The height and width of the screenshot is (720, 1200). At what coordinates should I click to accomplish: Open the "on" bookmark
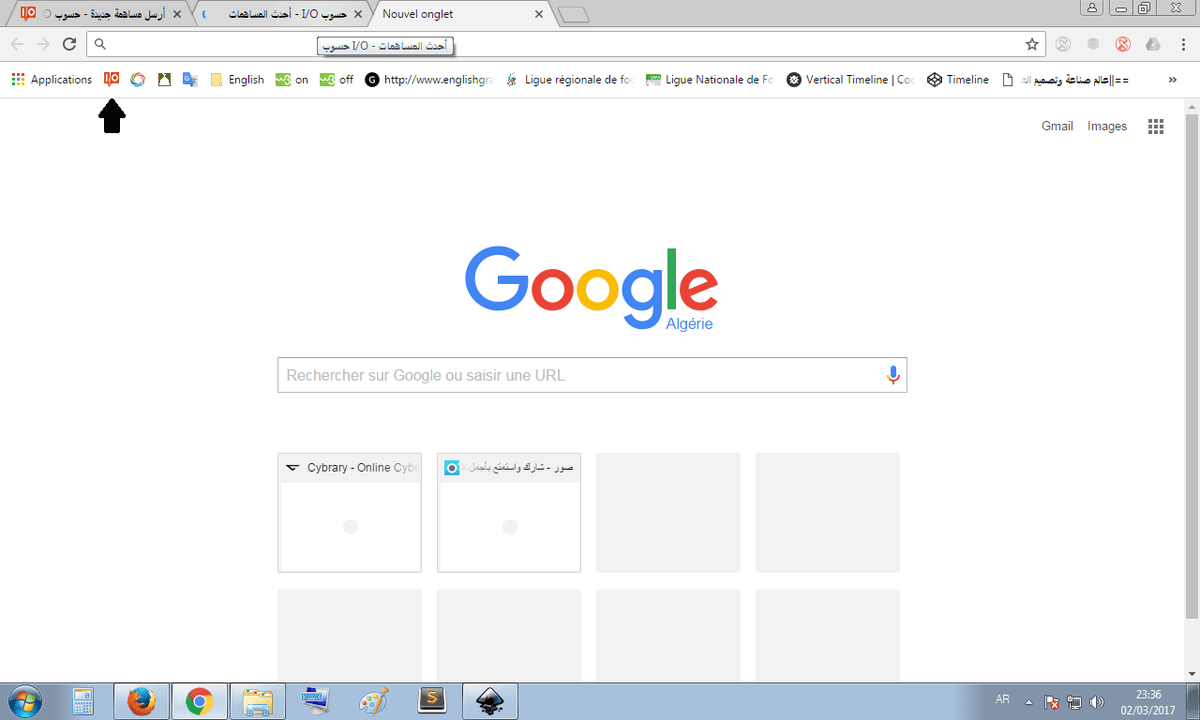pyautogui.click(x=292, y=80)
